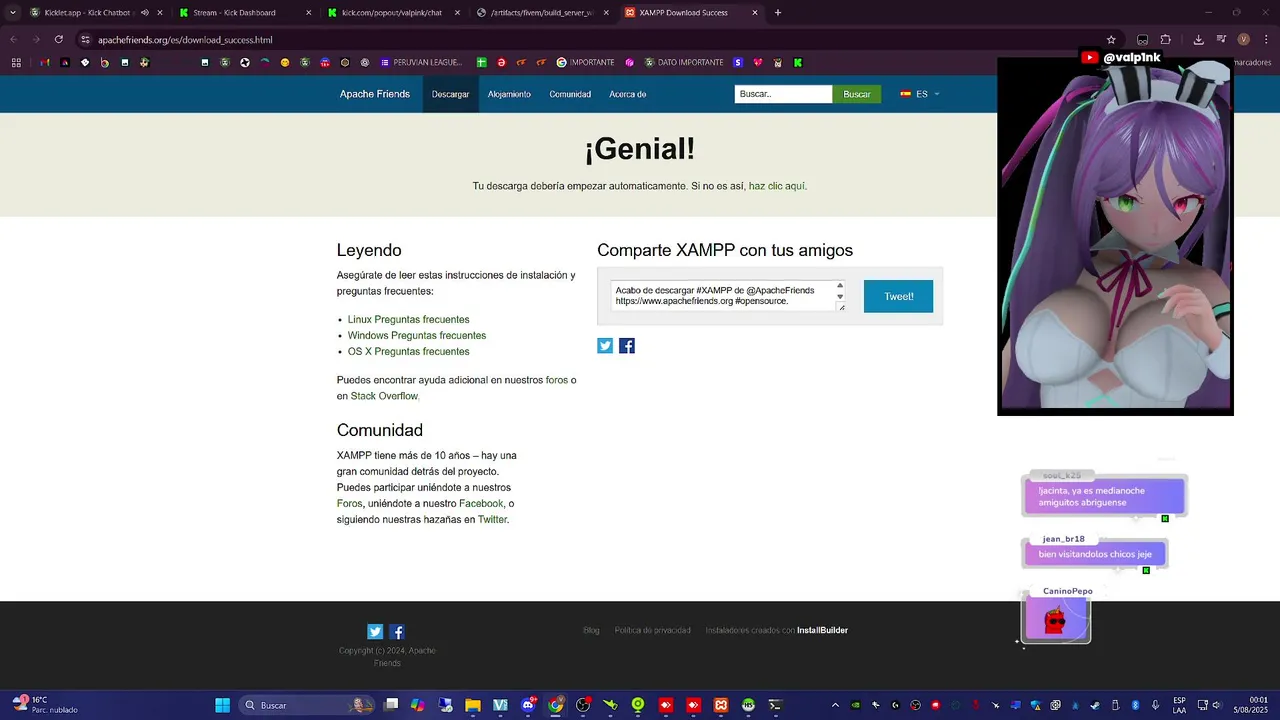Open Linux Preguntas frecuentes link
This screenshot has height=720, width=1280.
pos(408,320)
